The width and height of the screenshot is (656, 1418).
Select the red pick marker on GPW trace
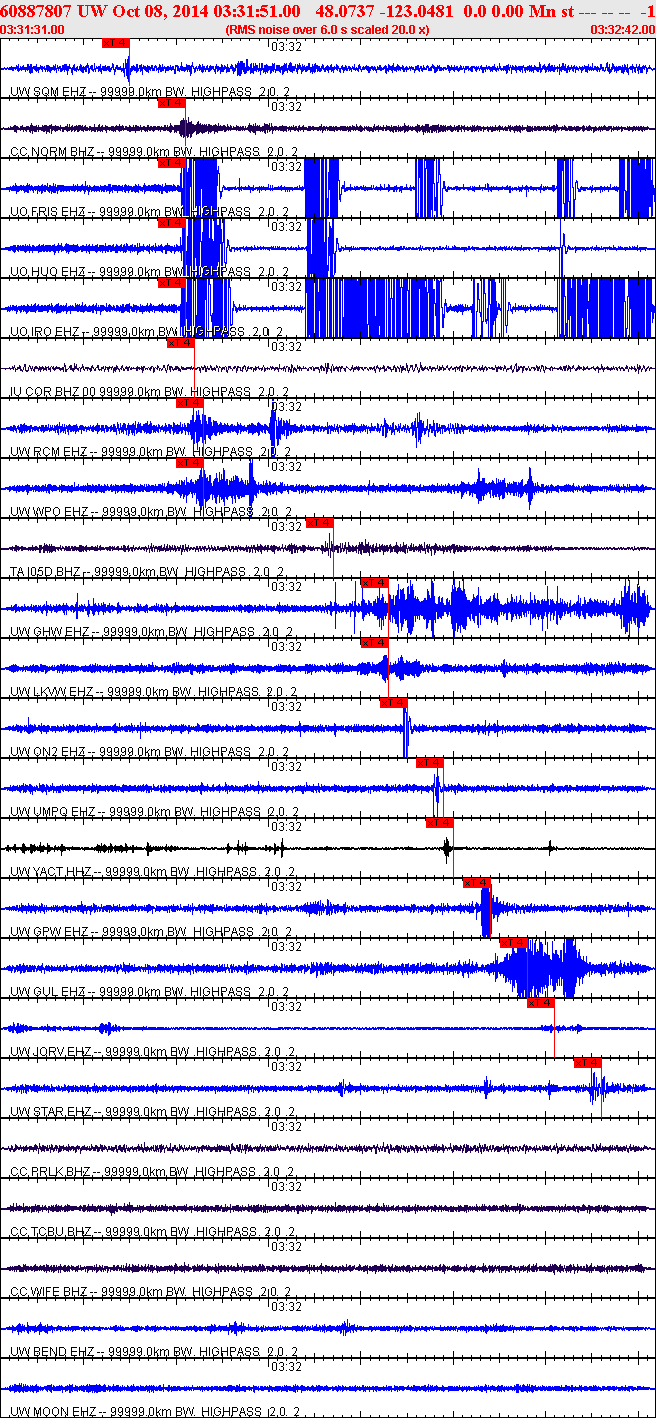coord(477,882)
